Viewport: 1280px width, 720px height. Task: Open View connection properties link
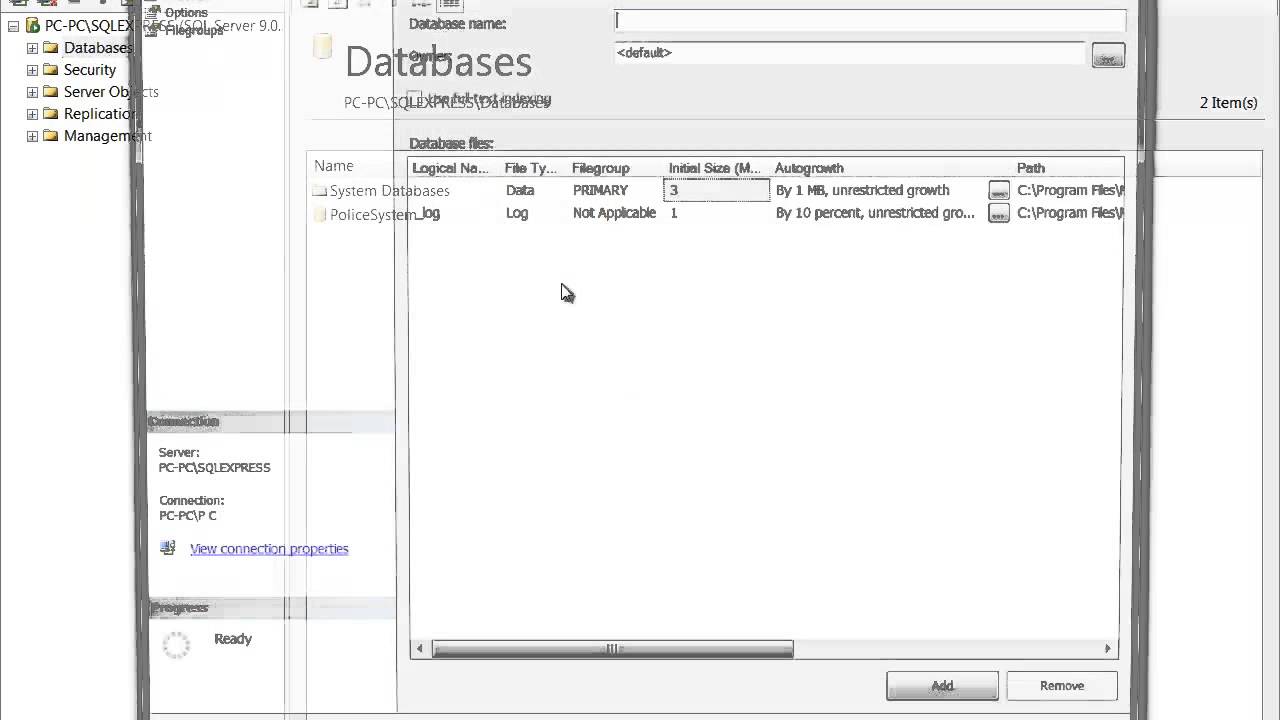(x=269, y=549)
